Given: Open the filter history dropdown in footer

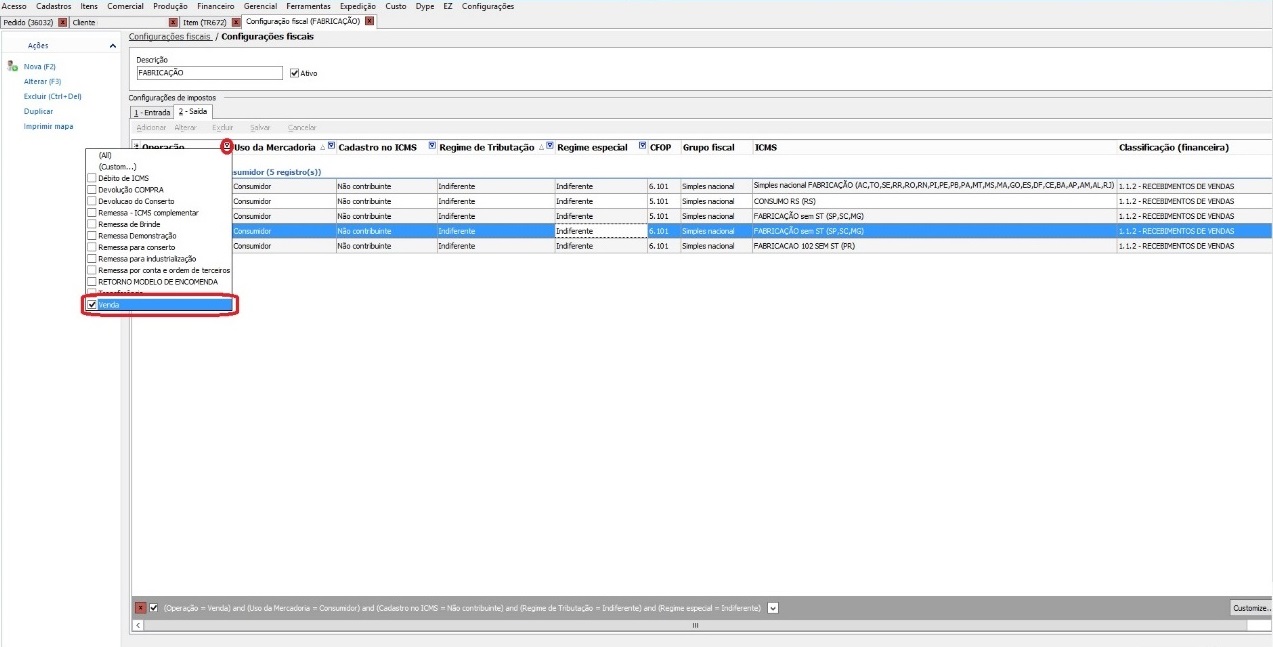Looking at the screenshot, I should [772, 608].
